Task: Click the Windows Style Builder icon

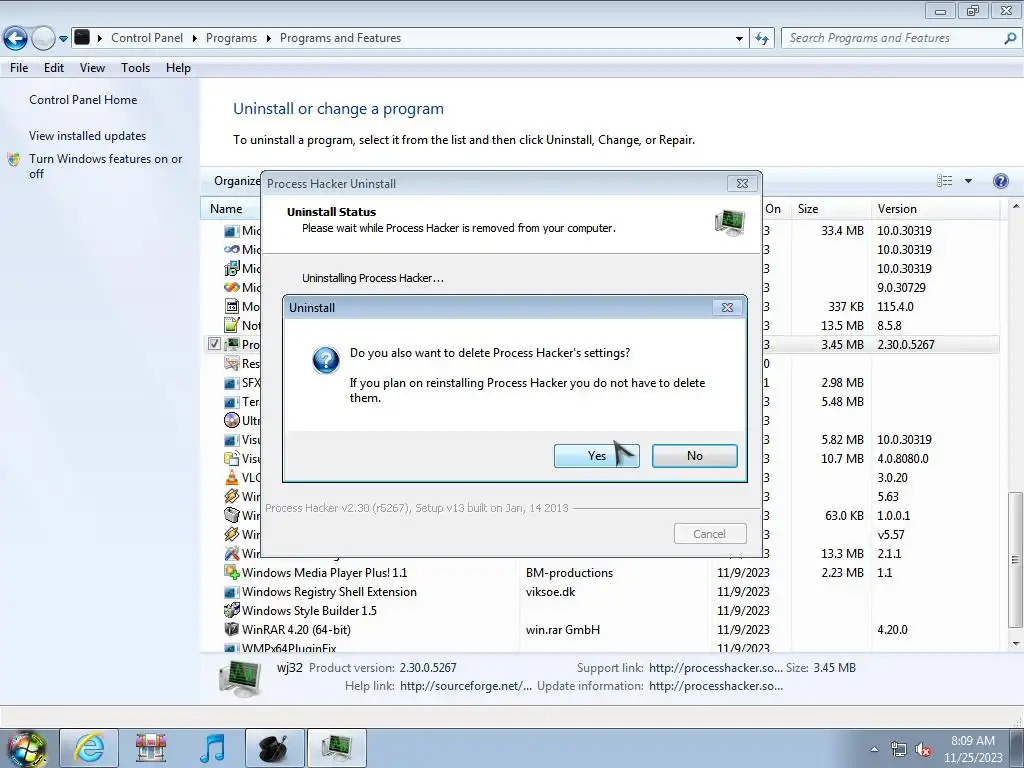Action: tap(231, 611)
